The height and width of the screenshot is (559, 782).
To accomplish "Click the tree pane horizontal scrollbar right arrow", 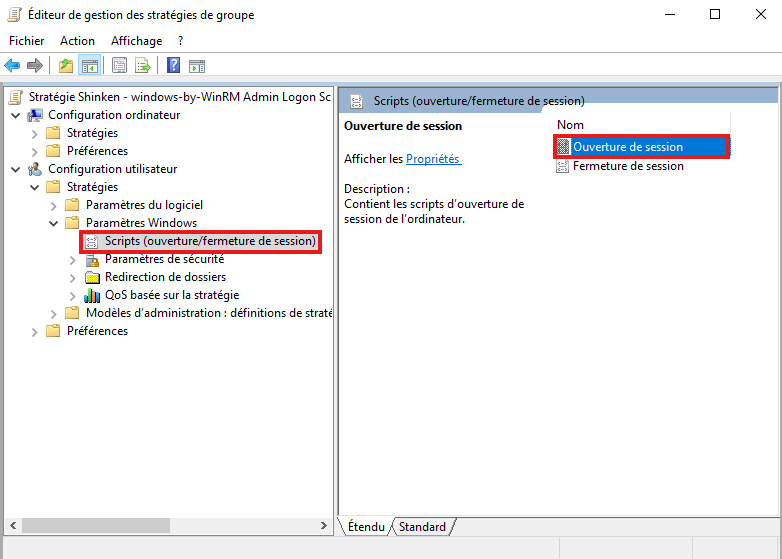I will tap(323, 526).
